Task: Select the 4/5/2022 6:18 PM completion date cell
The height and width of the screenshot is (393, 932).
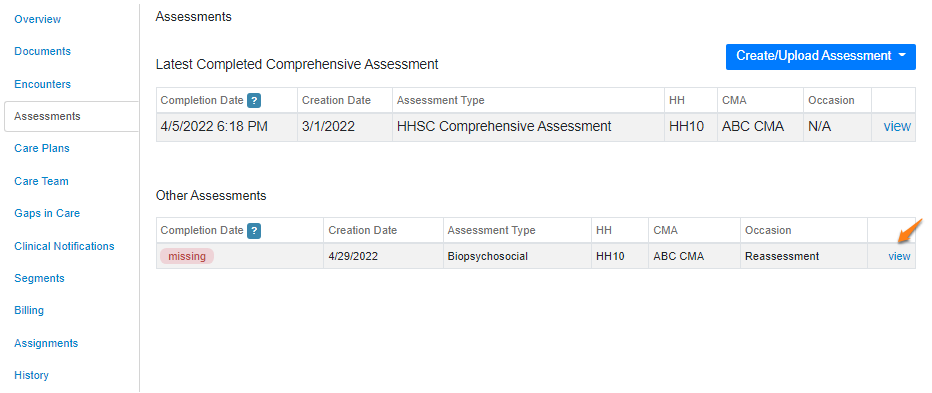Action: 227,127
